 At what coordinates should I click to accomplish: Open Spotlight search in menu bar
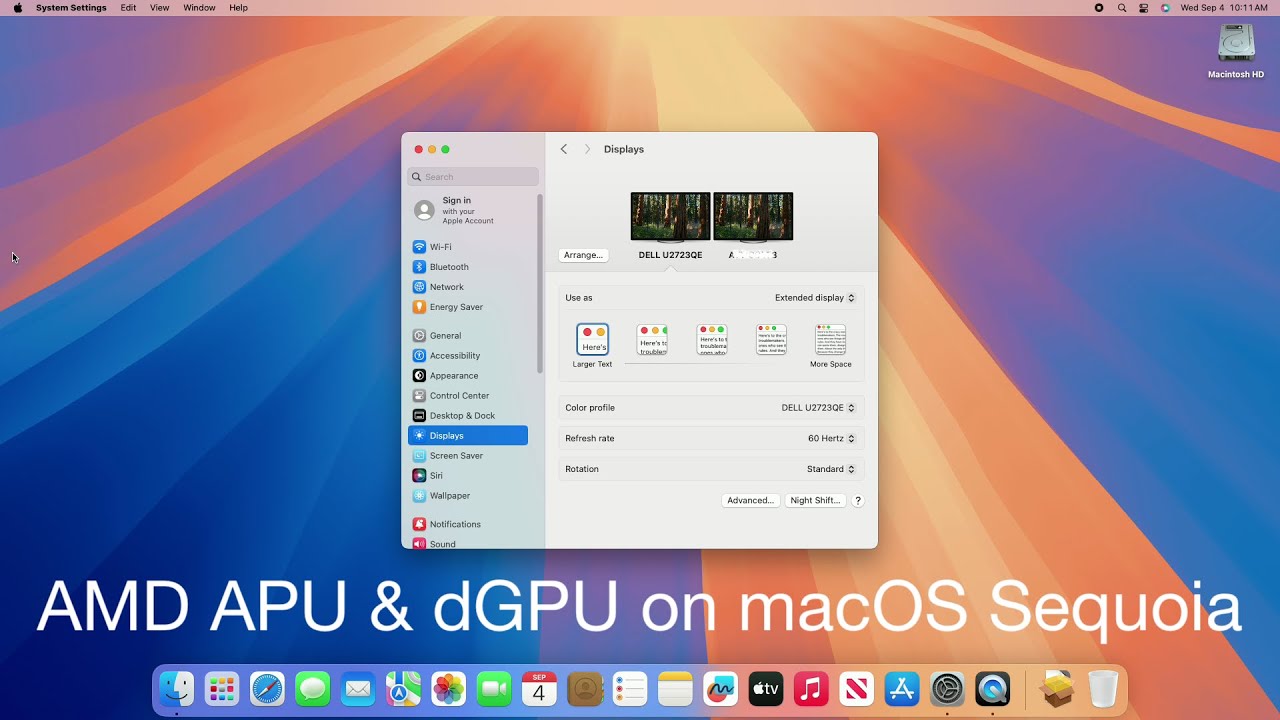1121,8
